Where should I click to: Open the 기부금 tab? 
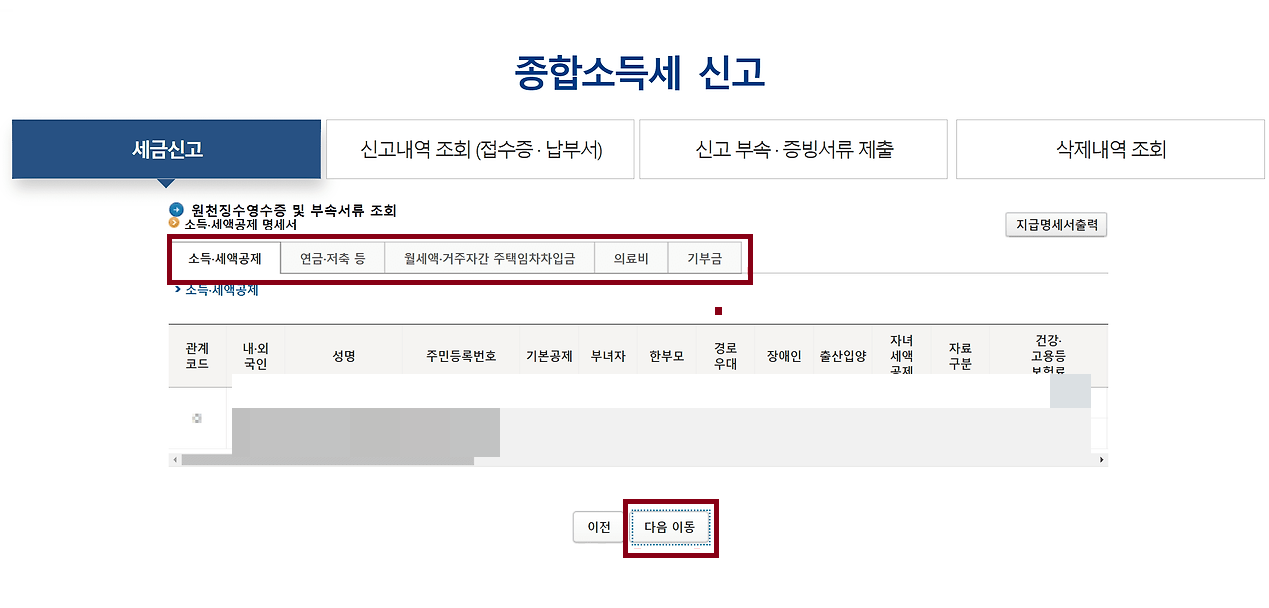pos(706,257)
